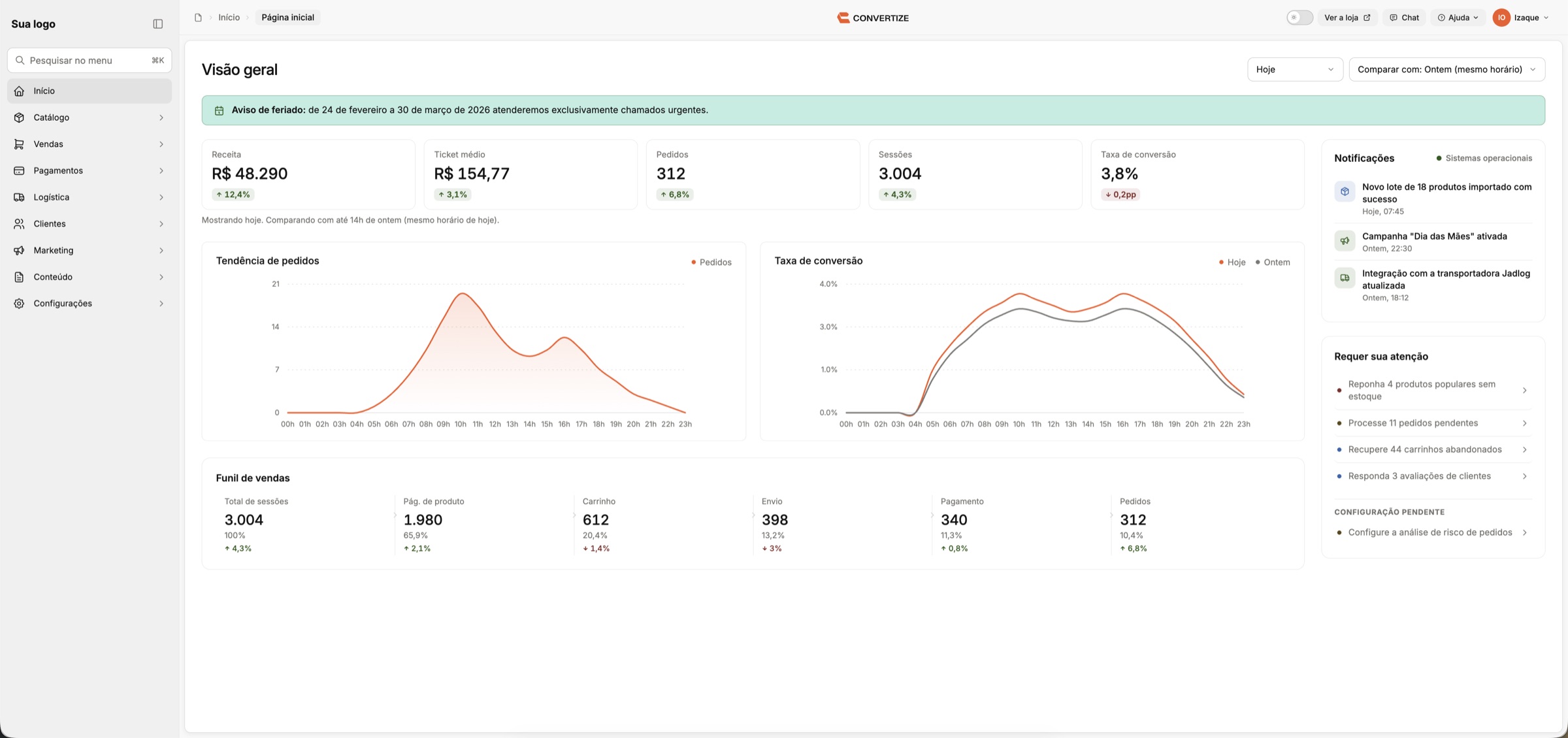Image resolution: width=1568 pixels, height=738 pixels.
Task: Expand the Marketing submenu chevron
Action: click(x=161, y=250)
